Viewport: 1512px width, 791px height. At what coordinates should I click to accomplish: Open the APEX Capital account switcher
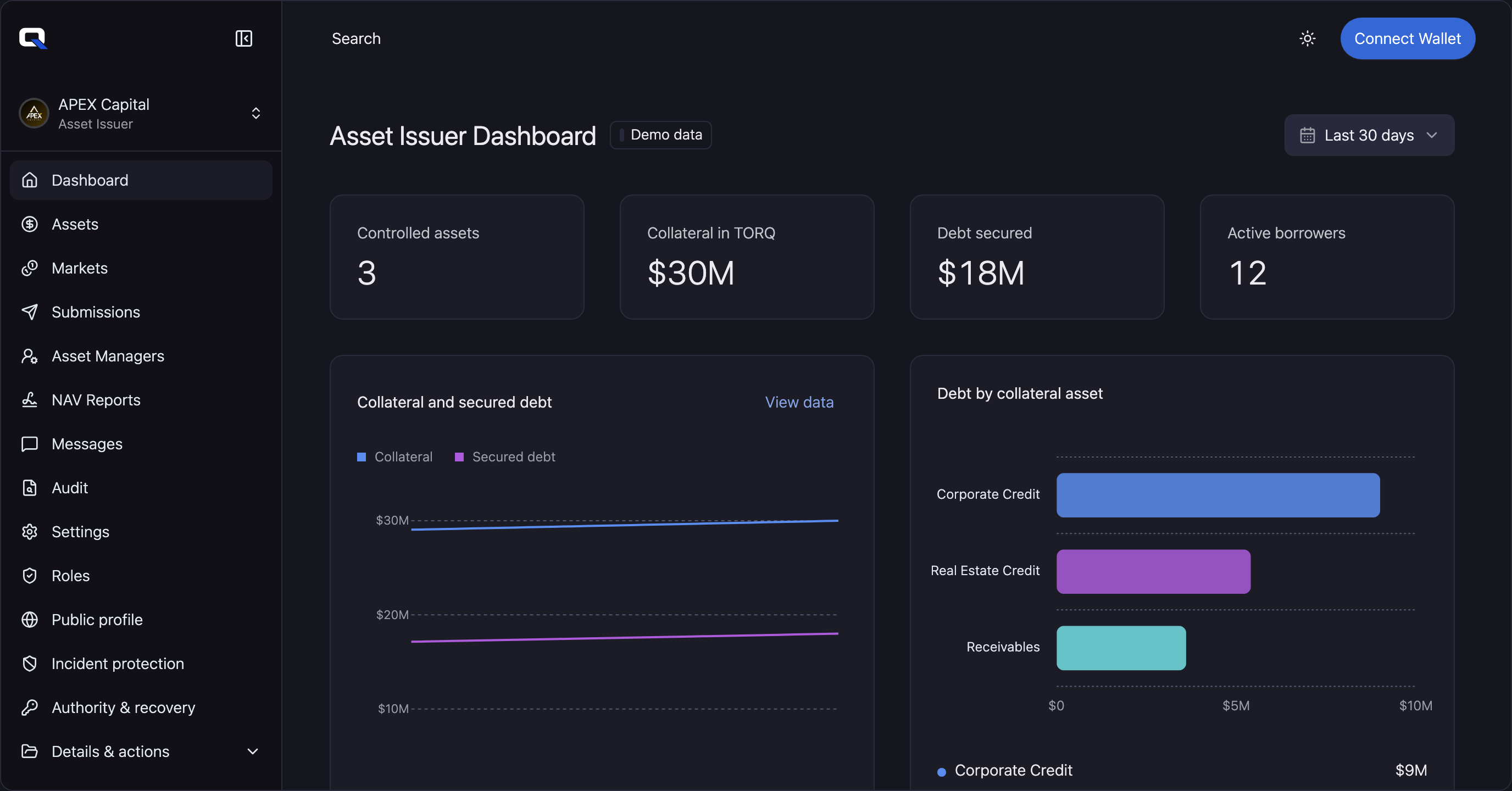point(256,113)
